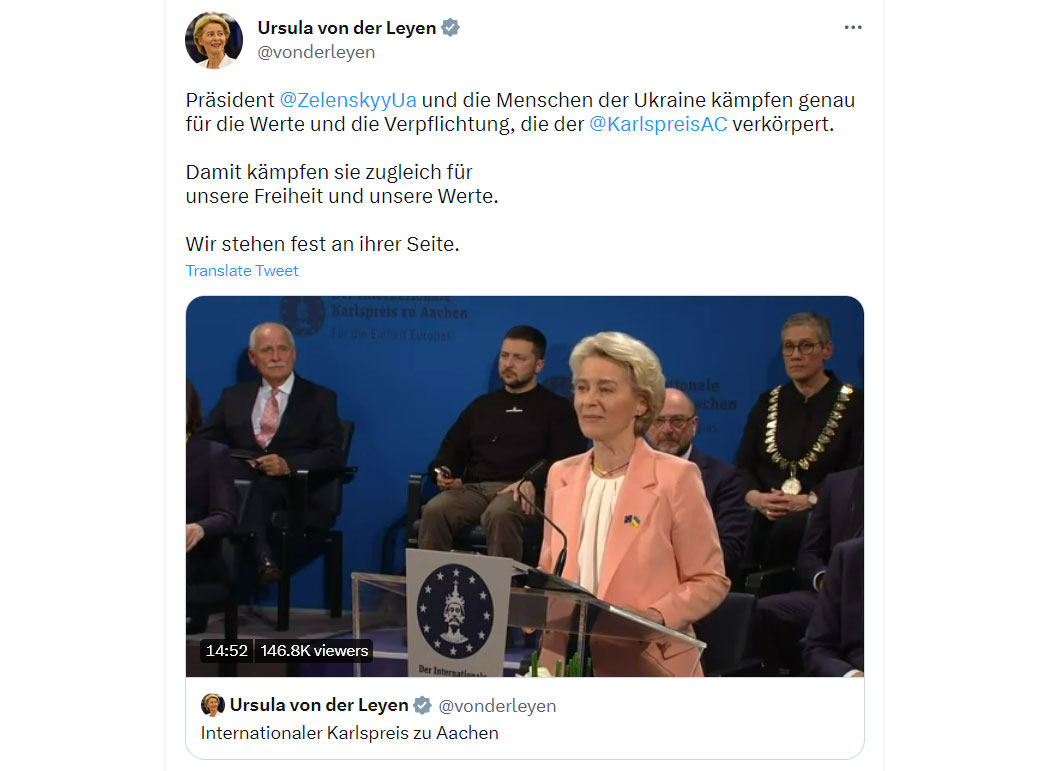Click the paragraph Damit kämpfen sie zugleich für

click(x=342, y=184)
